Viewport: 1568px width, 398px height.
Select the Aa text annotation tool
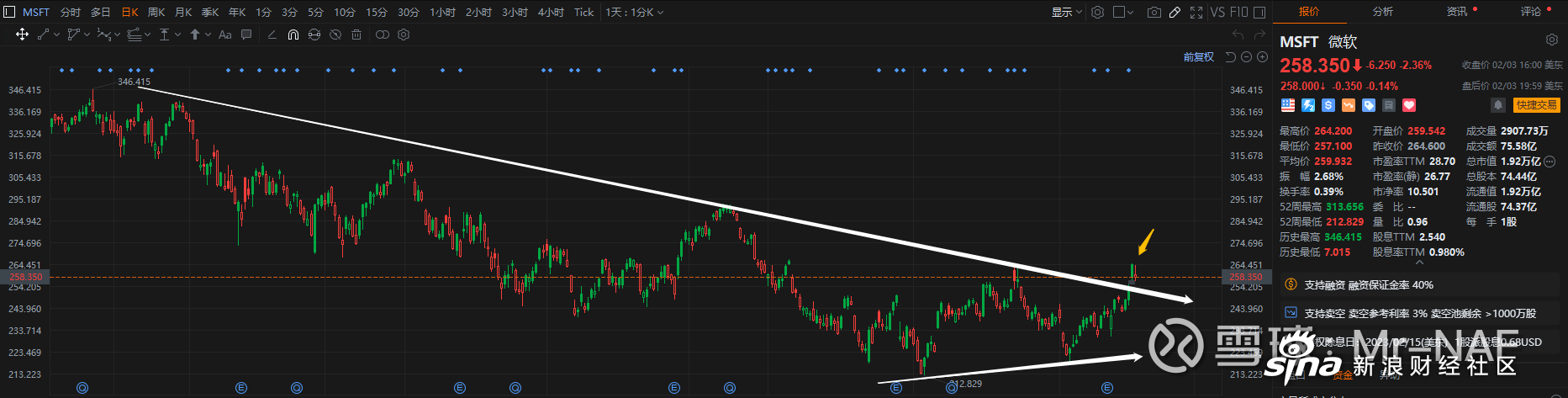click(x=224, y=34)
